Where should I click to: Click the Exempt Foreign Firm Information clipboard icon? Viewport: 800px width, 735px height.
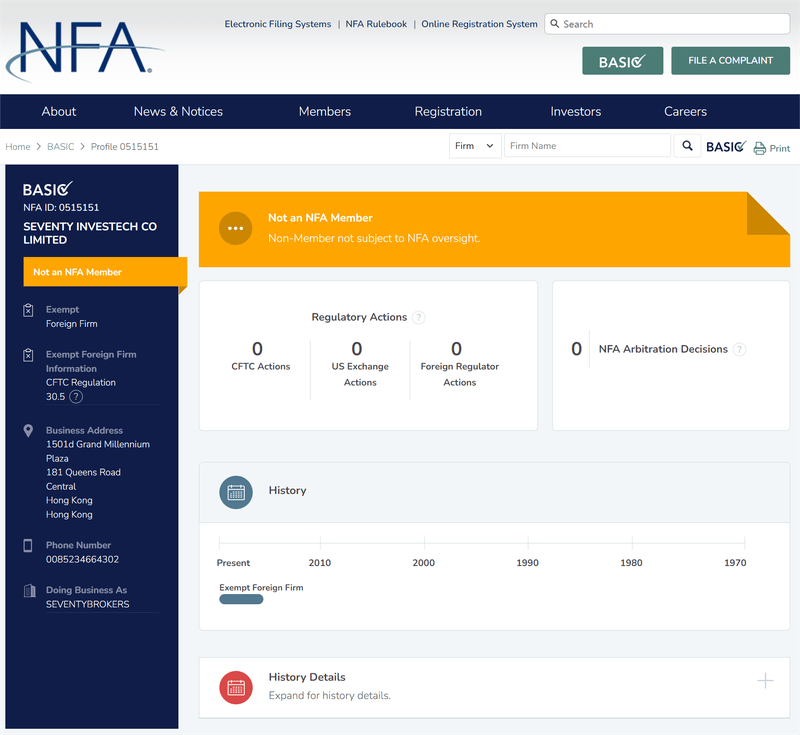click(29, 354)
